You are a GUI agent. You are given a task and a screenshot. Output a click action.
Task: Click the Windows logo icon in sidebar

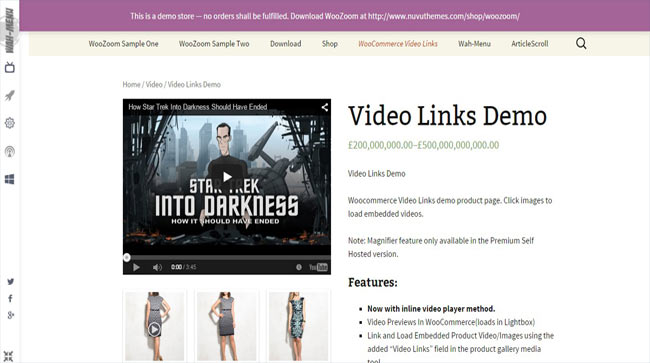10,179
